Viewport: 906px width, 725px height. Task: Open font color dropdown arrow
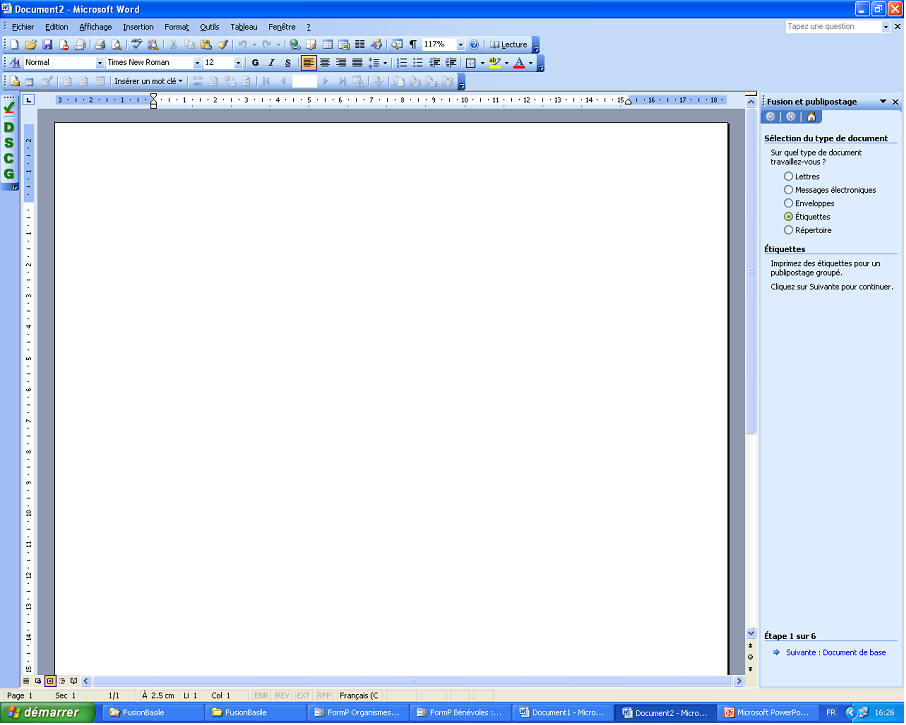530,62
